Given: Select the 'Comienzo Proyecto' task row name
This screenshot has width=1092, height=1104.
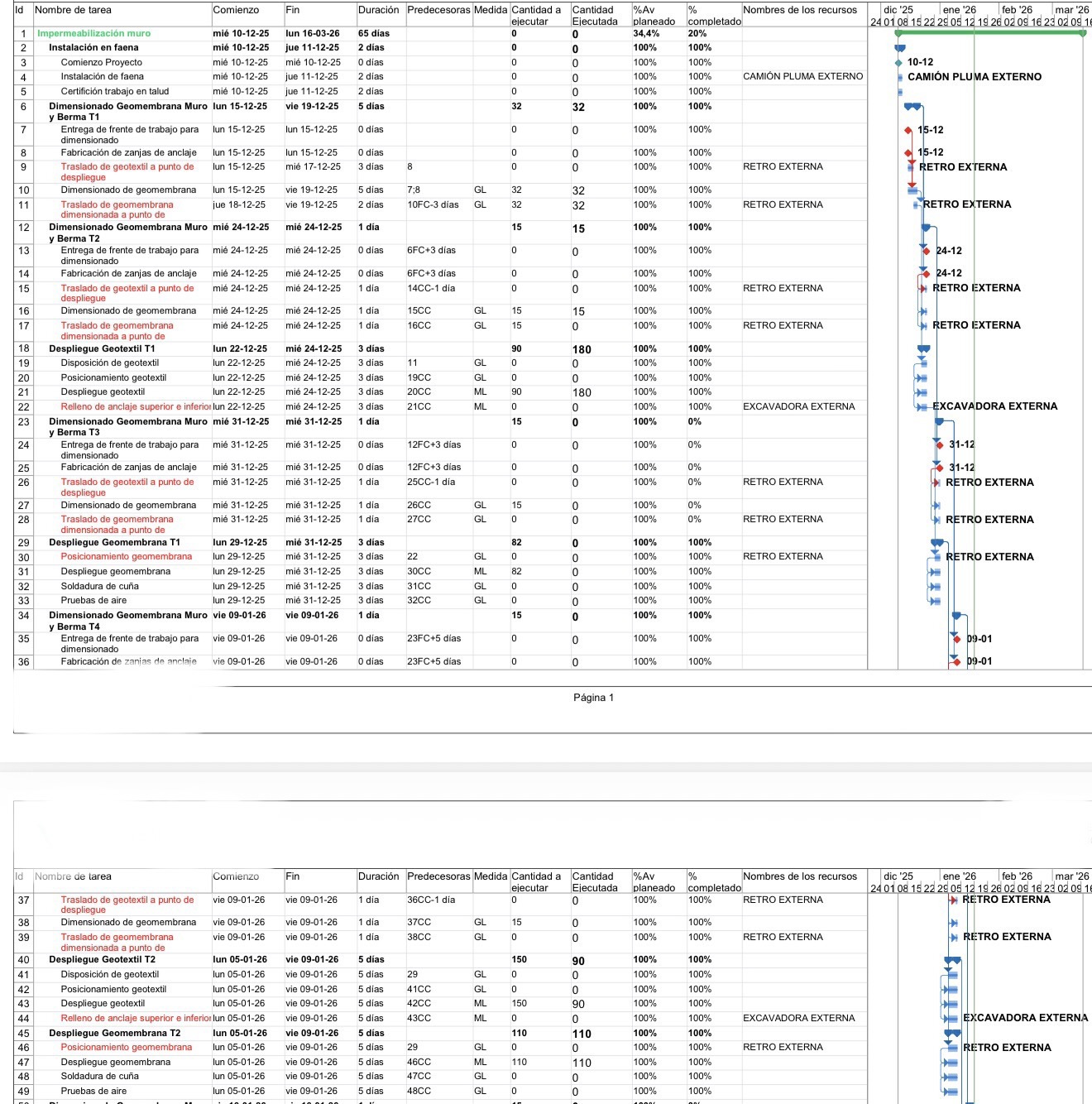Looking at the screenshot, I should click(x=101, y=63).
